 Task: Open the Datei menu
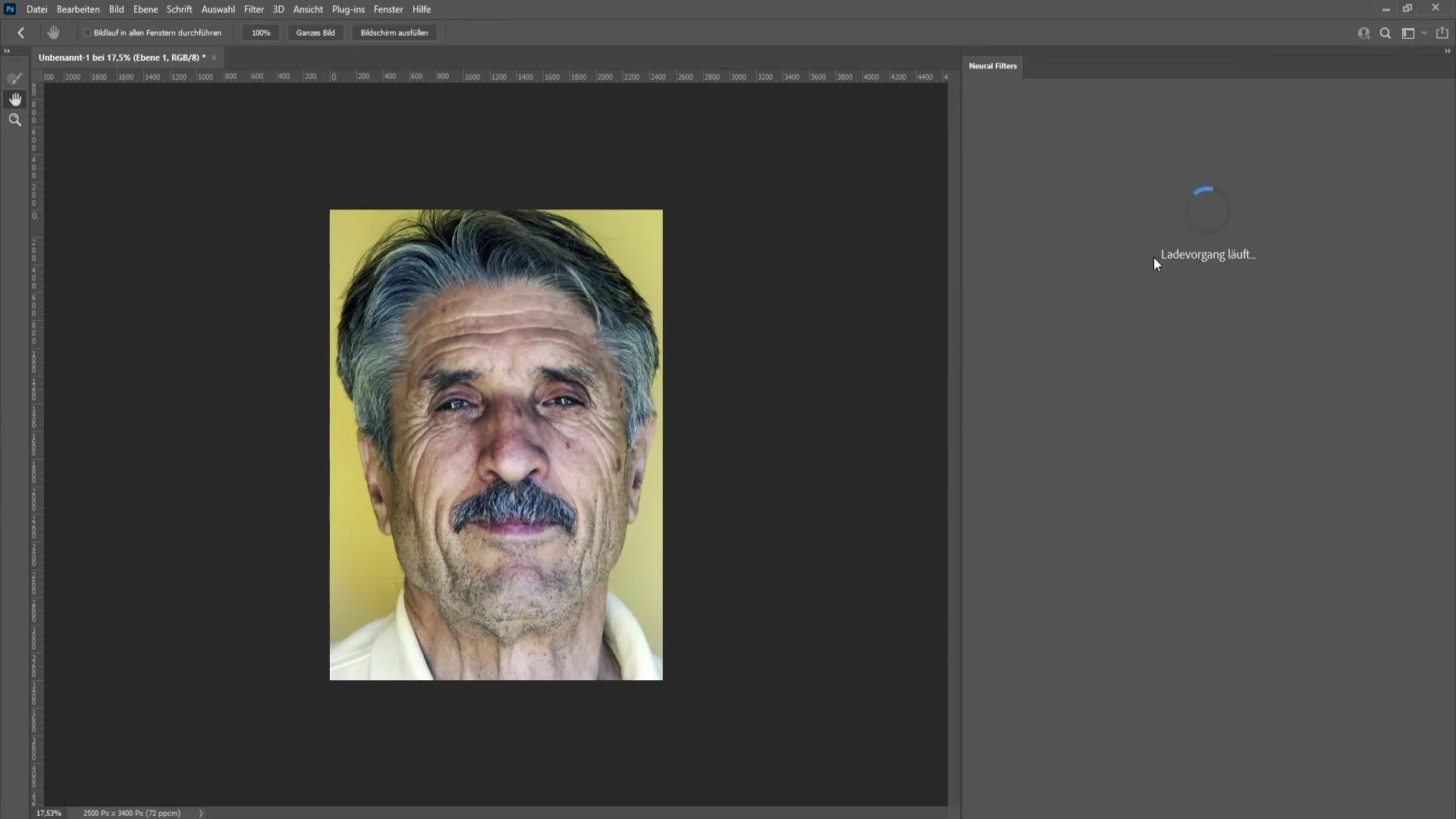[x=36, y=9]
